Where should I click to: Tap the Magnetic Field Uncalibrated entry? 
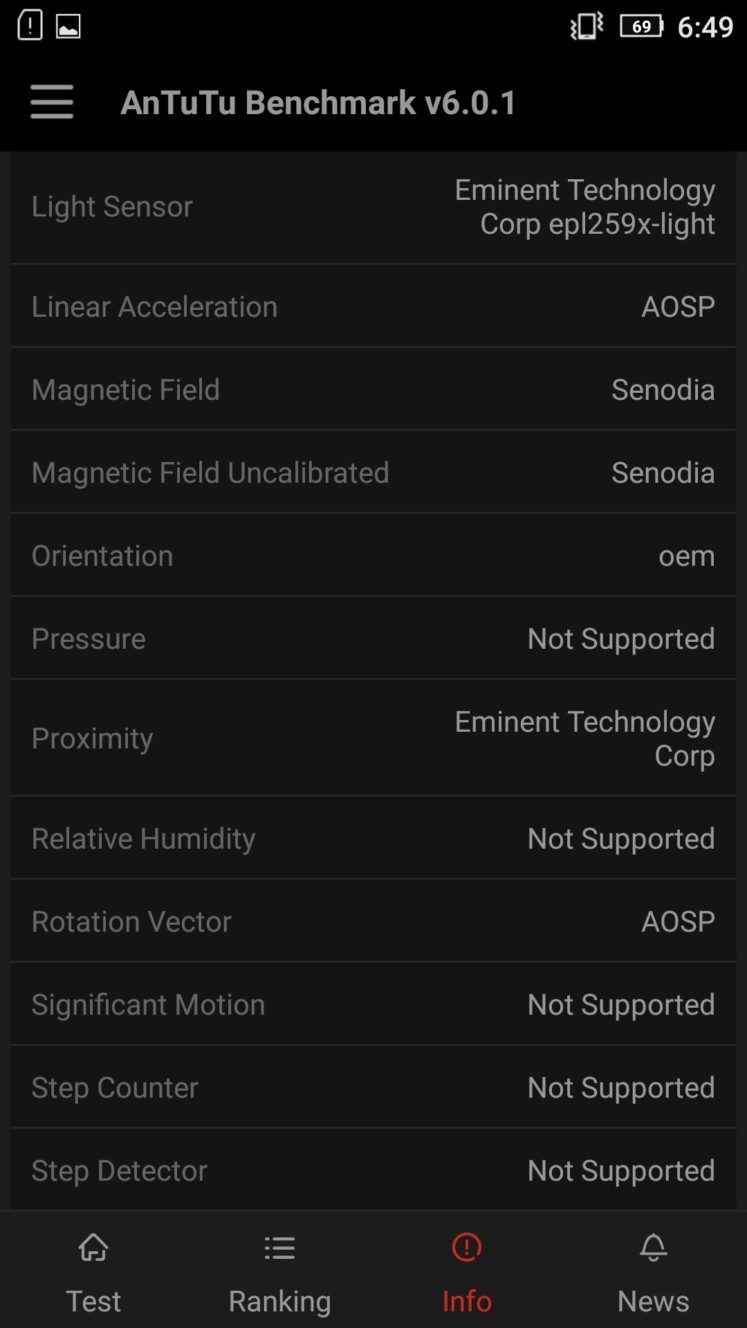click(x=373, y=472)
